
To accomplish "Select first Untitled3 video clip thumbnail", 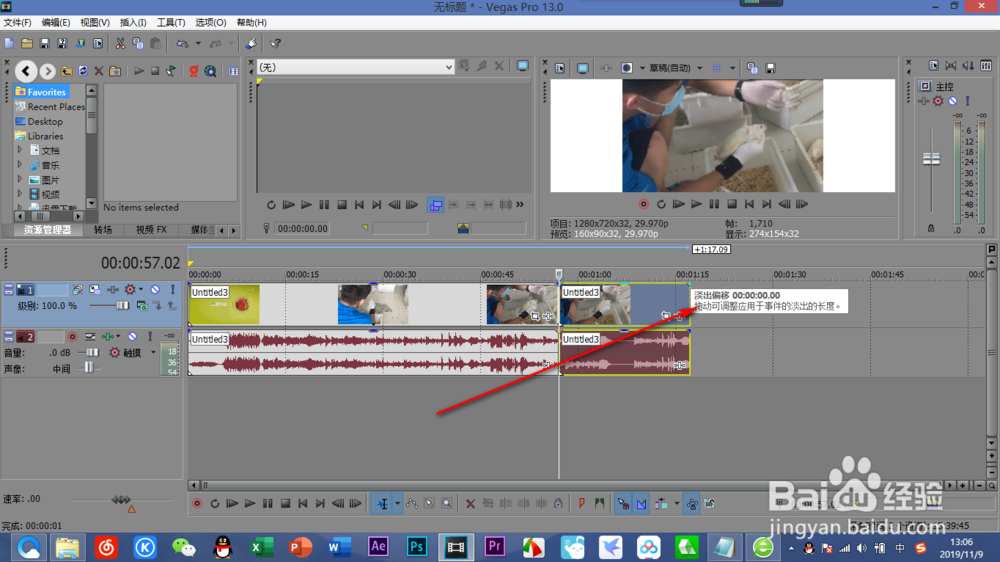I will tap(224, 305).
